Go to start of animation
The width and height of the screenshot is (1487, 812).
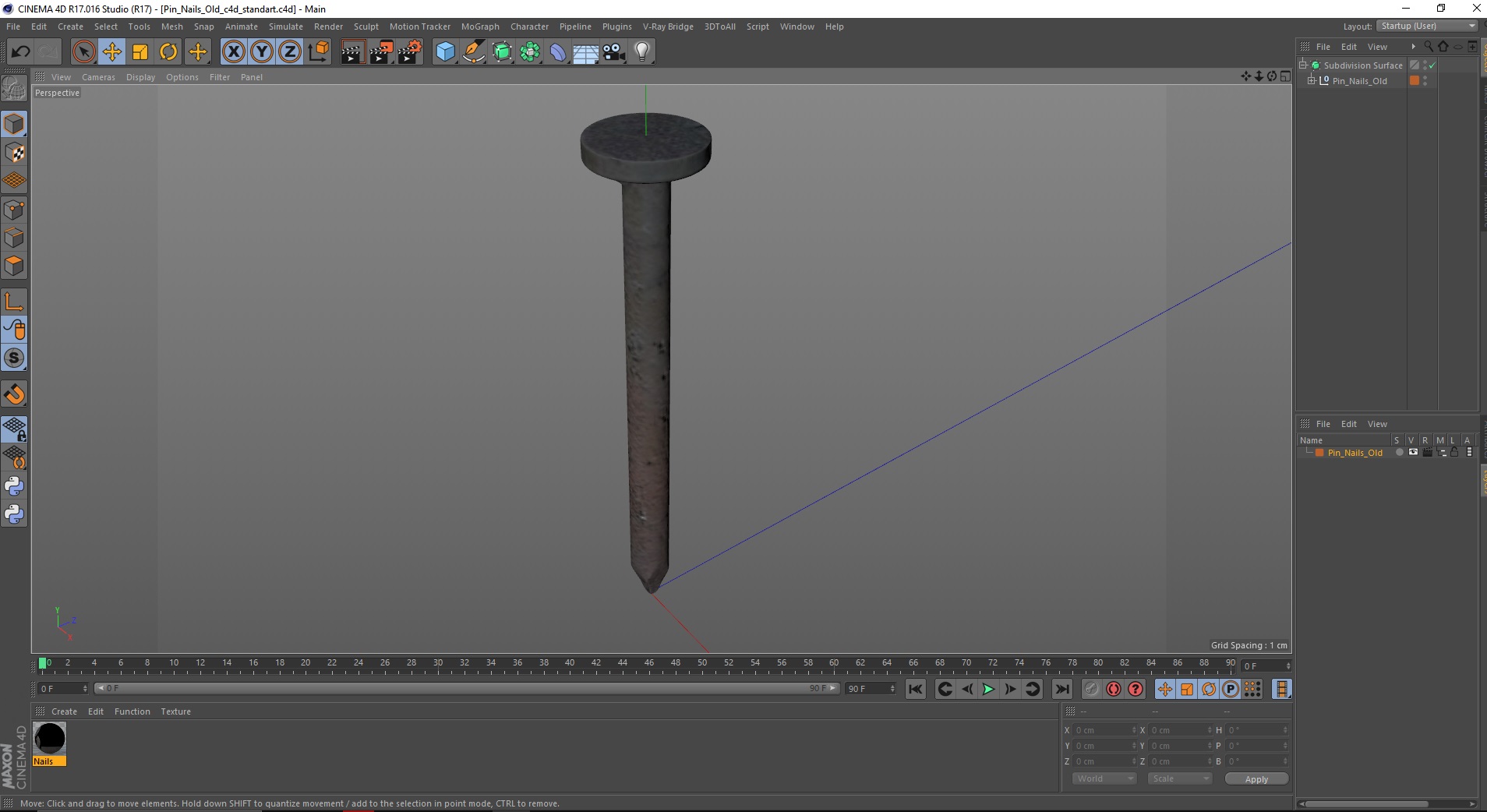[x=916, y=689]
